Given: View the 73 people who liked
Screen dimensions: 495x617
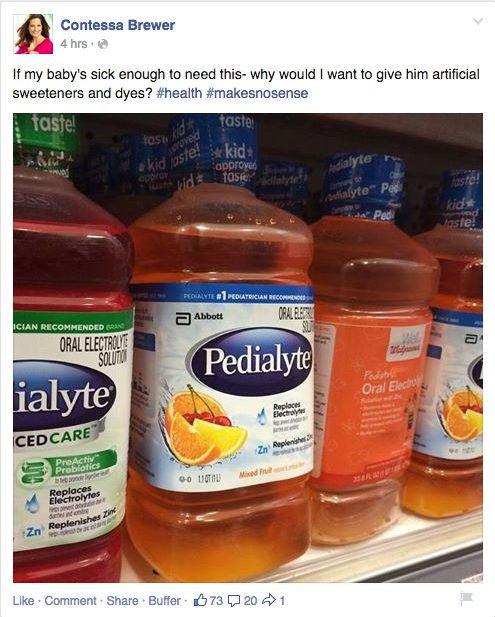Looking at the screenshot, I should [216, 601].
